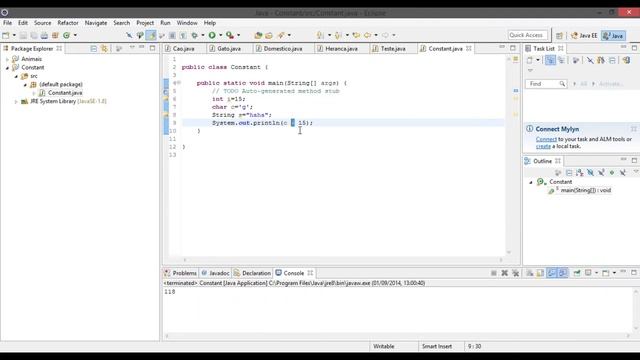Open the External Tools dropdown arrow
640x360 pixels.
[239, 36]
